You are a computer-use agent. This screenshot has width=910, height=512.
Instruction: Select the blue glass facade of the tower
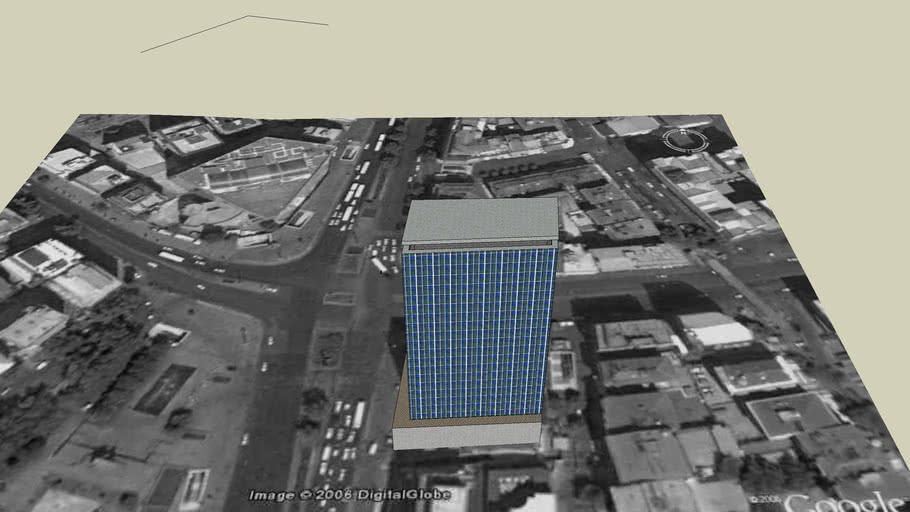[x=476, y=328]
